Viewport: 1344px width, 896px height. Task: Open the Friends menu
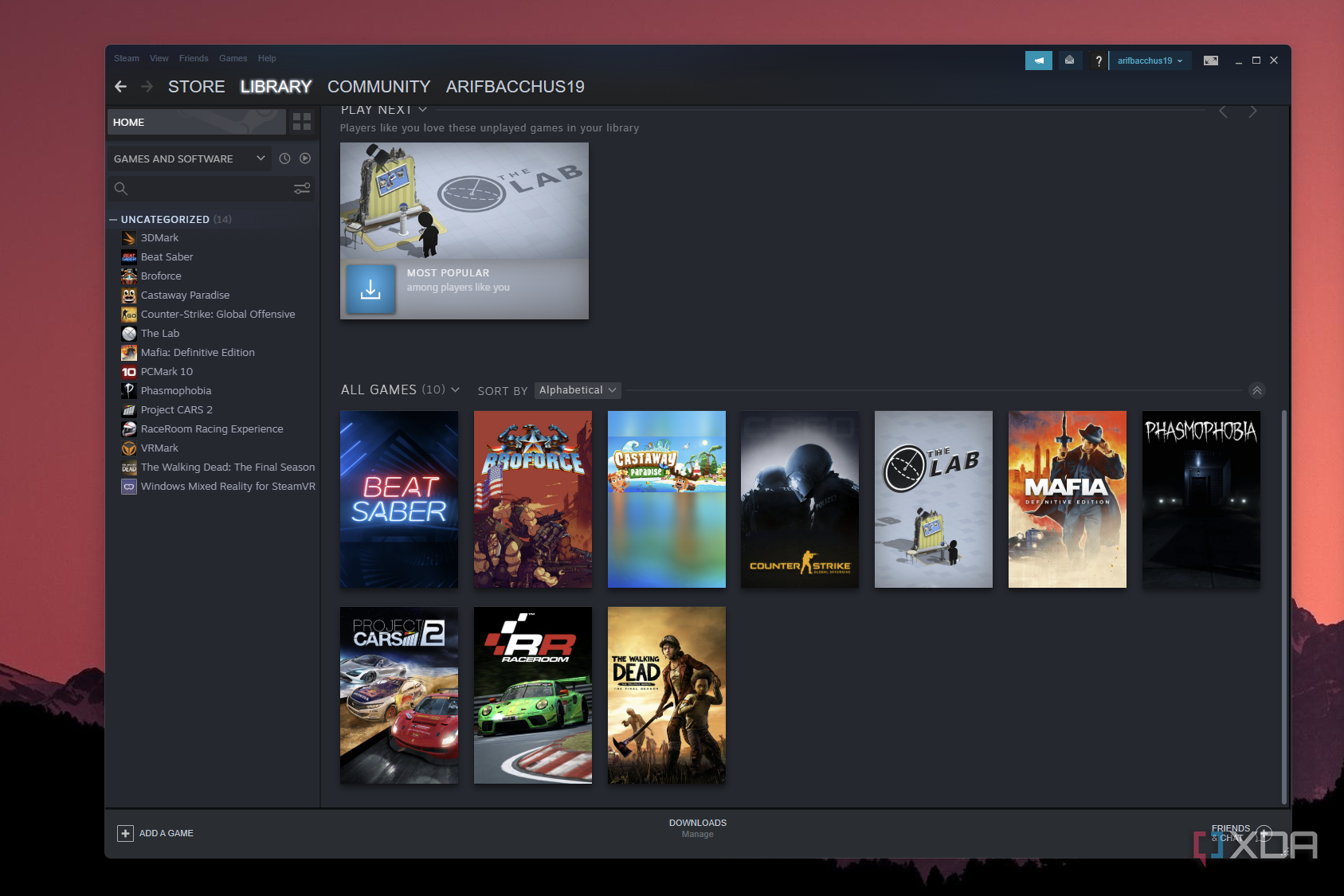(x=194, y=58)
